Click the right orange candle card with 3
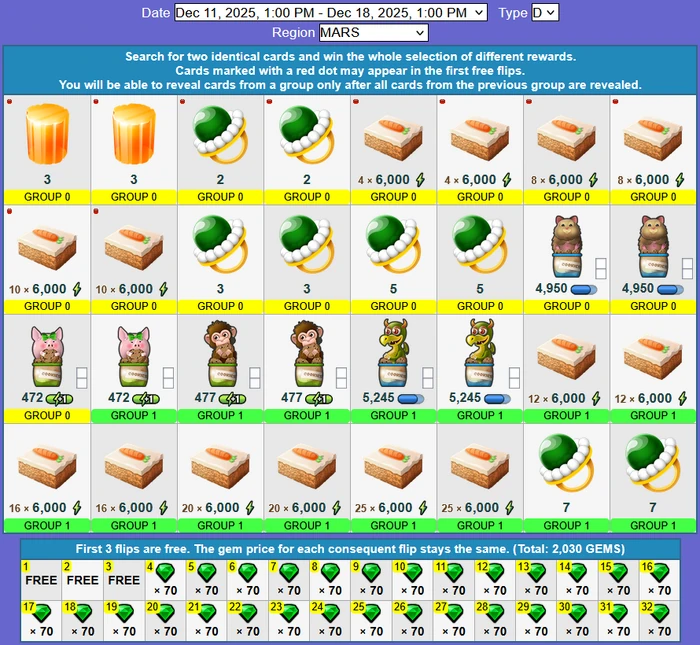Image resolution: width=700 pixels, height=645 pixels. 134,150
